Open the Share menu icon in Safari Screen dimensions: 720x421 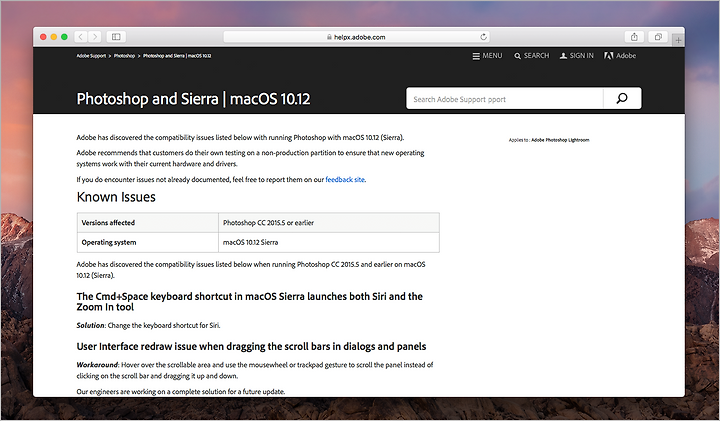point(634,37)
